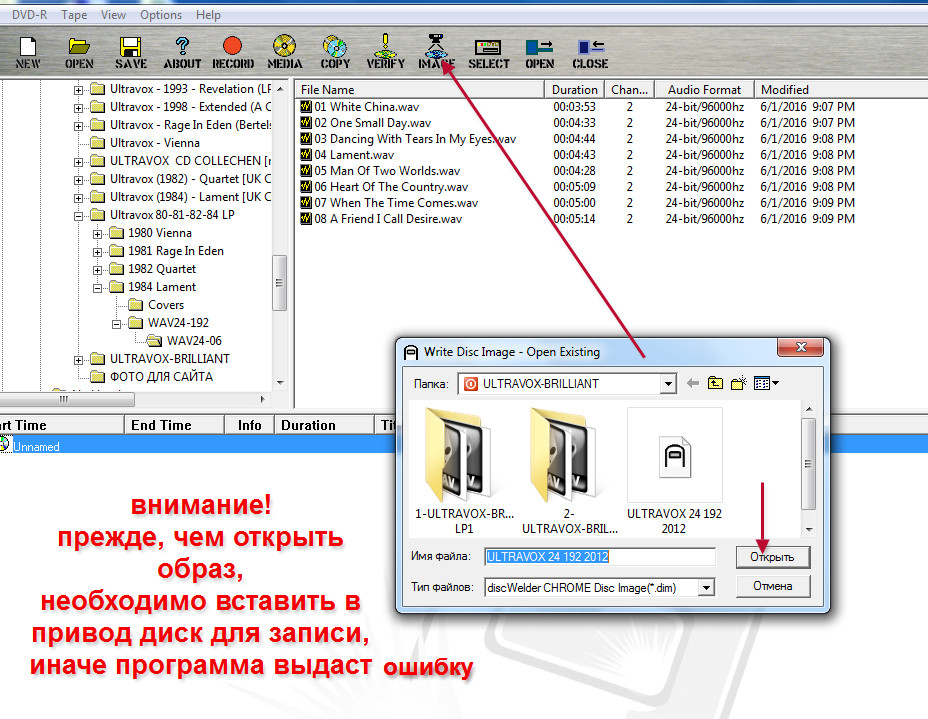Open the DVD-R menu
Viewport: 928px width, 719px height.
[29, 15]
